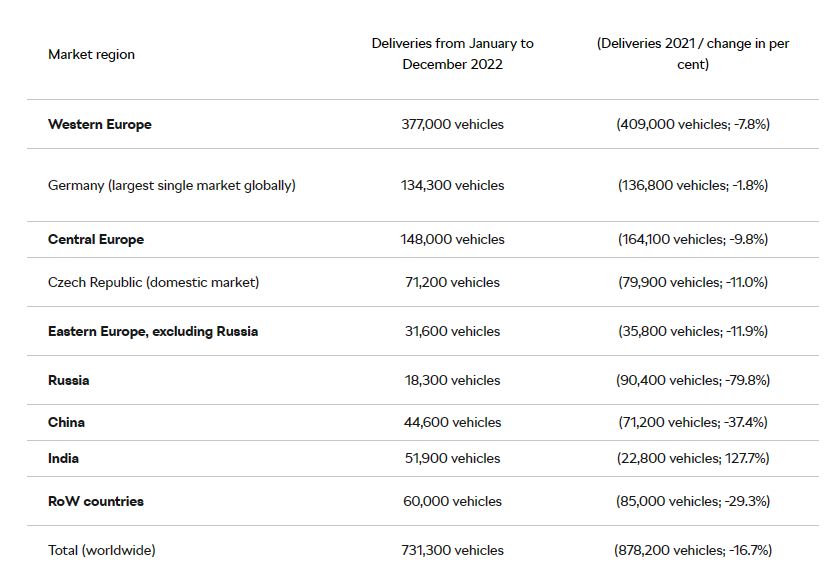Select the Central Europe row label
This screenshot has height=583, width=824.
[x=96, y=239]
